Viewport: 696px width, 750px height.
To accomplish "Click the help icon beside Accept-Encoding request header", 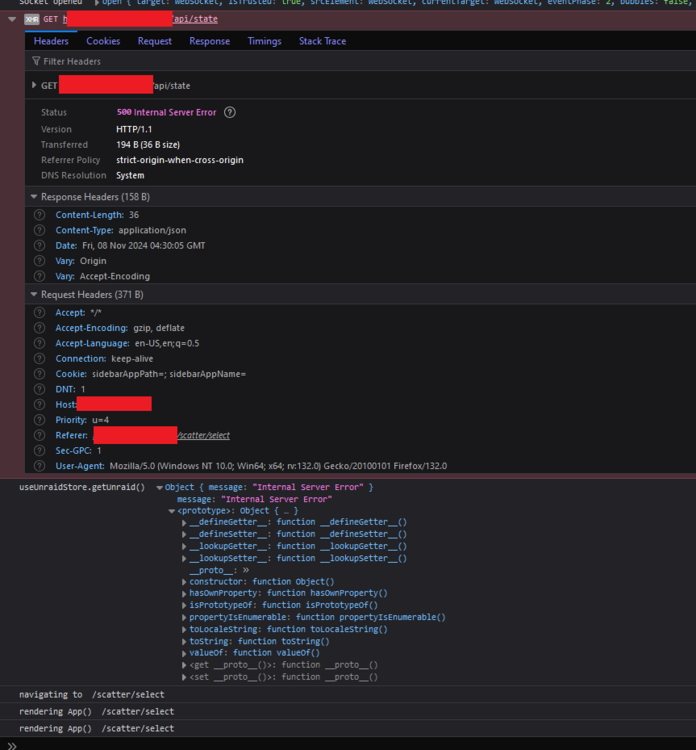I will (40, 328).
